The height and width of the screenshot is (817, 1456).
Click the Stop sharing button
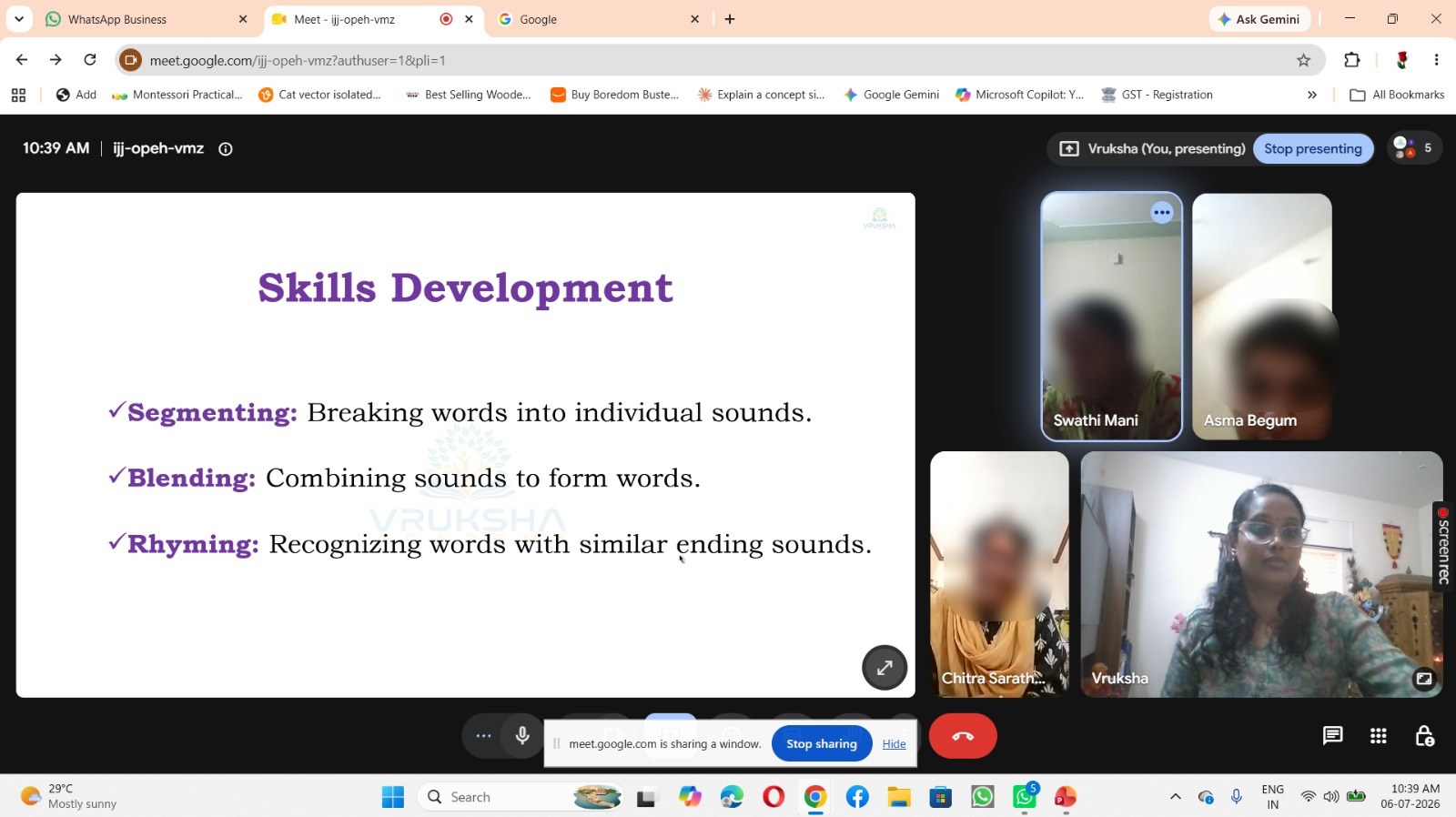[822, 743]
